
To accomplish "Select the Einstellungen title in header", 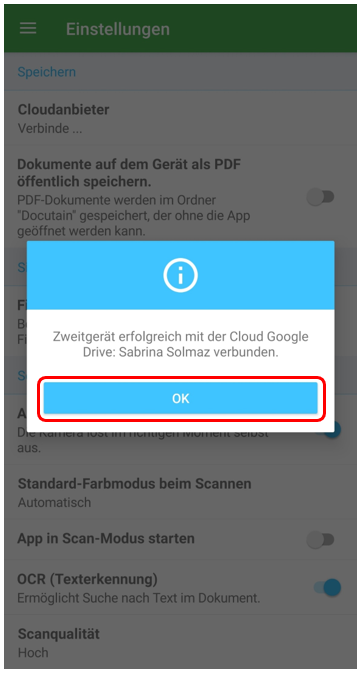I will [118, 29].
